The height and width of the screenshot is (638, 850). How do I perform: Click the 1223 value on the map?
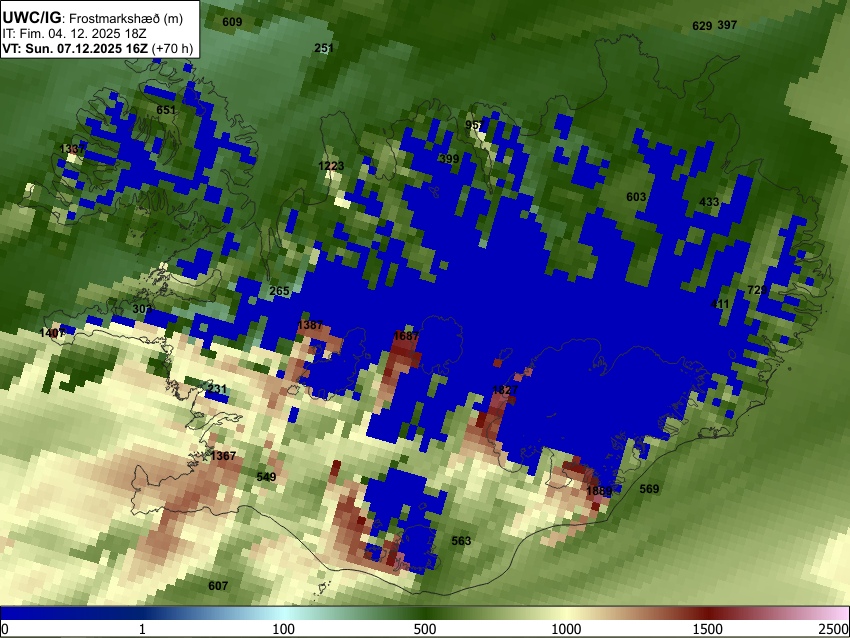click(x=331, y=166)
